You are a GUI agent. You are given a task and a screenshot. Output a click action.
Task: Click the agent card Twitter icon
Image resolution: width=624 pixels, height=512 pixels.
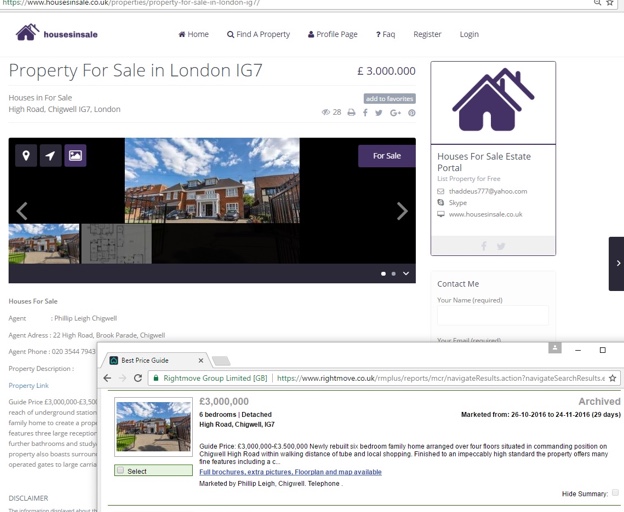501,246
